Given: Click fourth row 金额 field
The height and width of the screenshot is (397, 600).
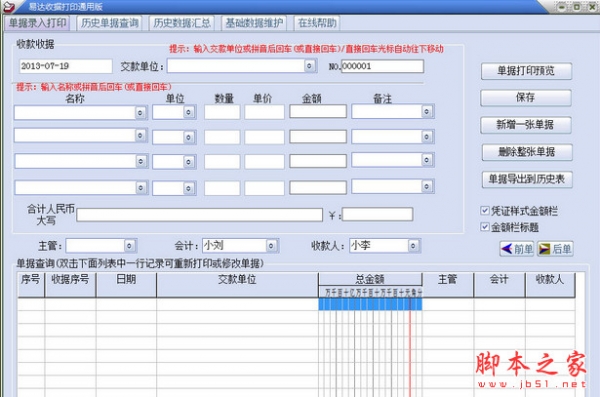Looking at the screenshot, I should click(x=318, y=188).
